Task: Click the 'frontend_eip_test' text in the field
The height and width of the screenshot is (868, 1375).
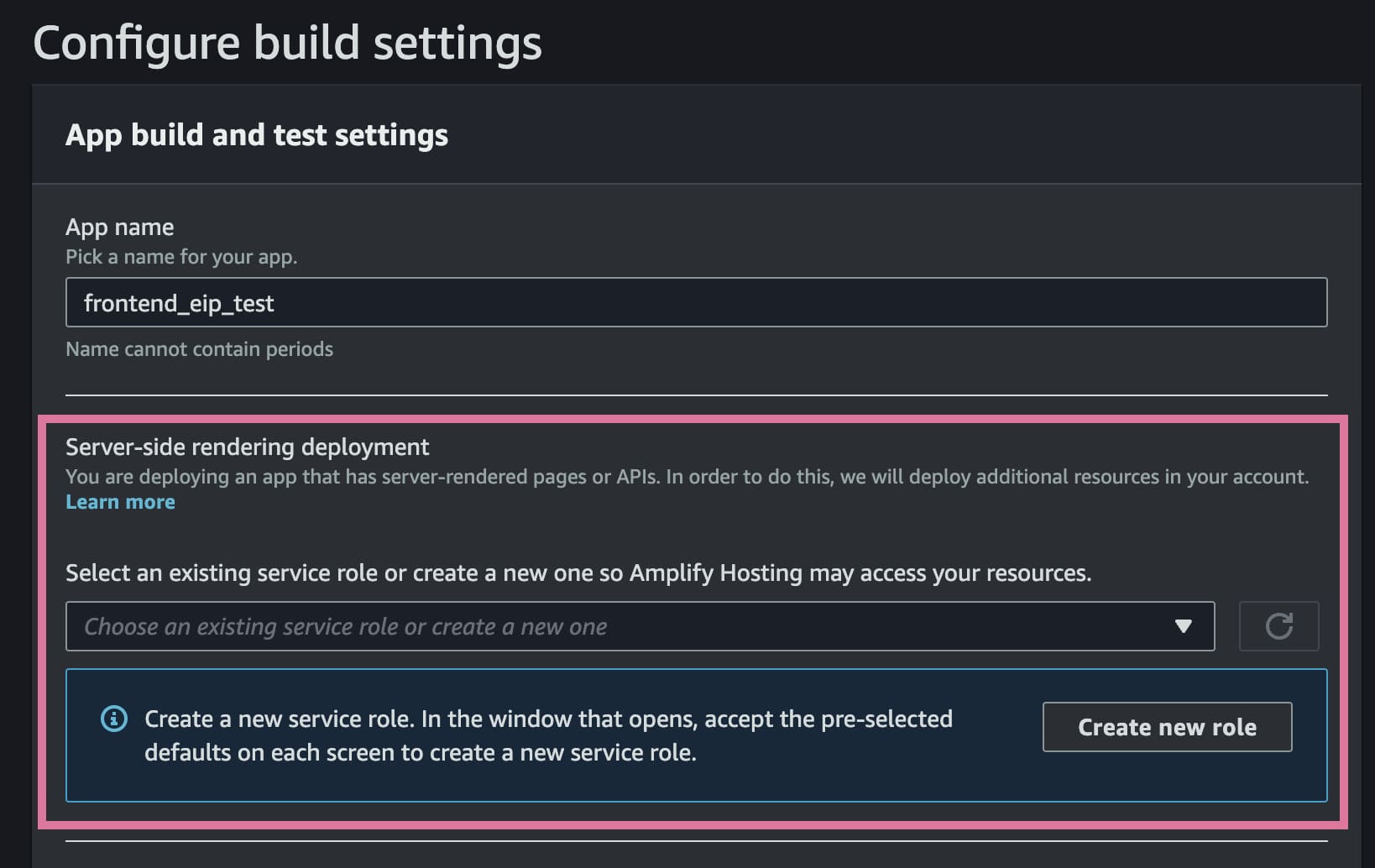Action: [179, 303]
